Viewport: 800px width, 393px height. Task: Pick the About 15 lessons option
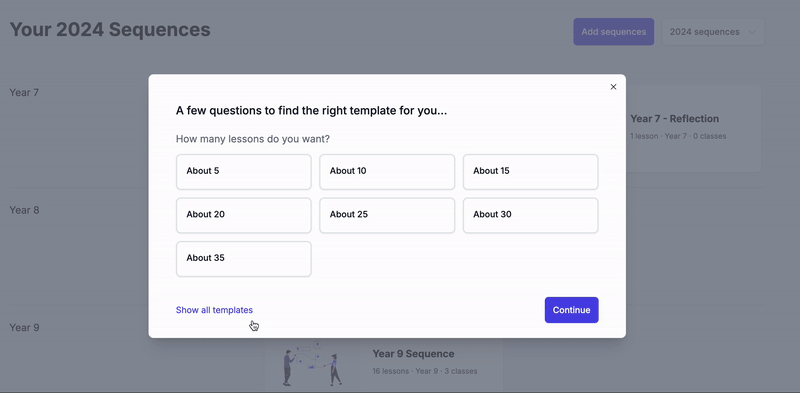coord(531,172)
